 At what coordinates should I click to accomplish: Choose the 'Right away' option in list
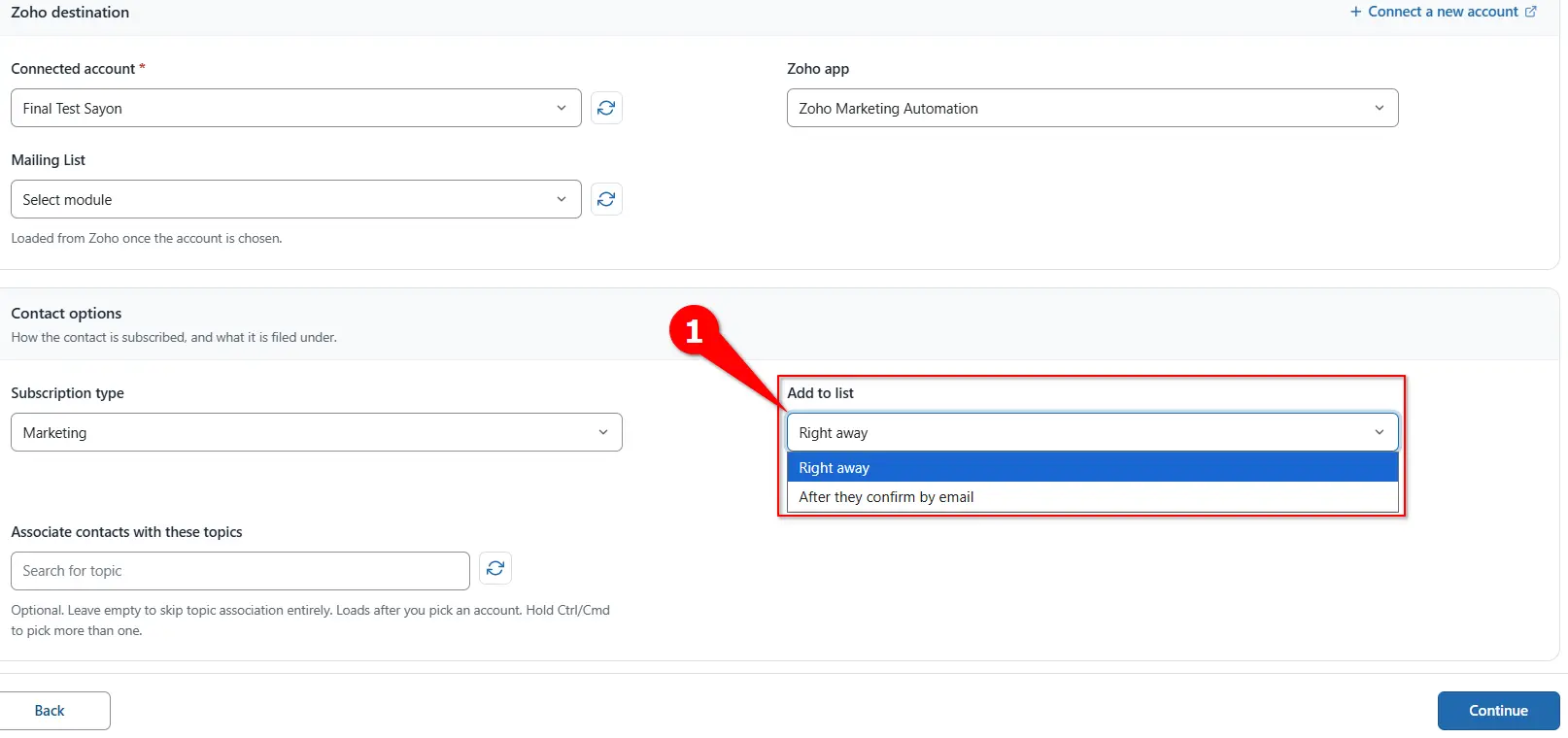pyautogui.click(x=1092, y=468)
